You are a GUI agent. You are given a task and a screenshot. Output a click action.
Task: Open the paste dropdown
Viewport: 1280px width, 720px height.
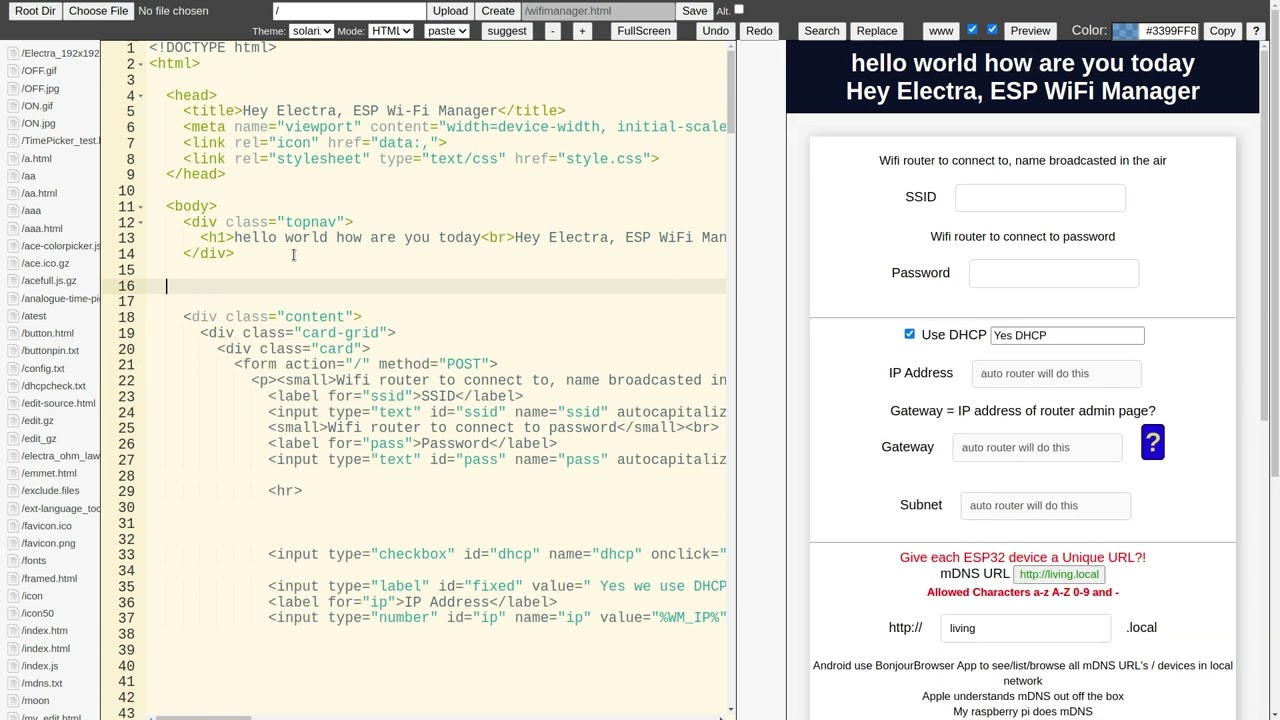tap(446, 31)
